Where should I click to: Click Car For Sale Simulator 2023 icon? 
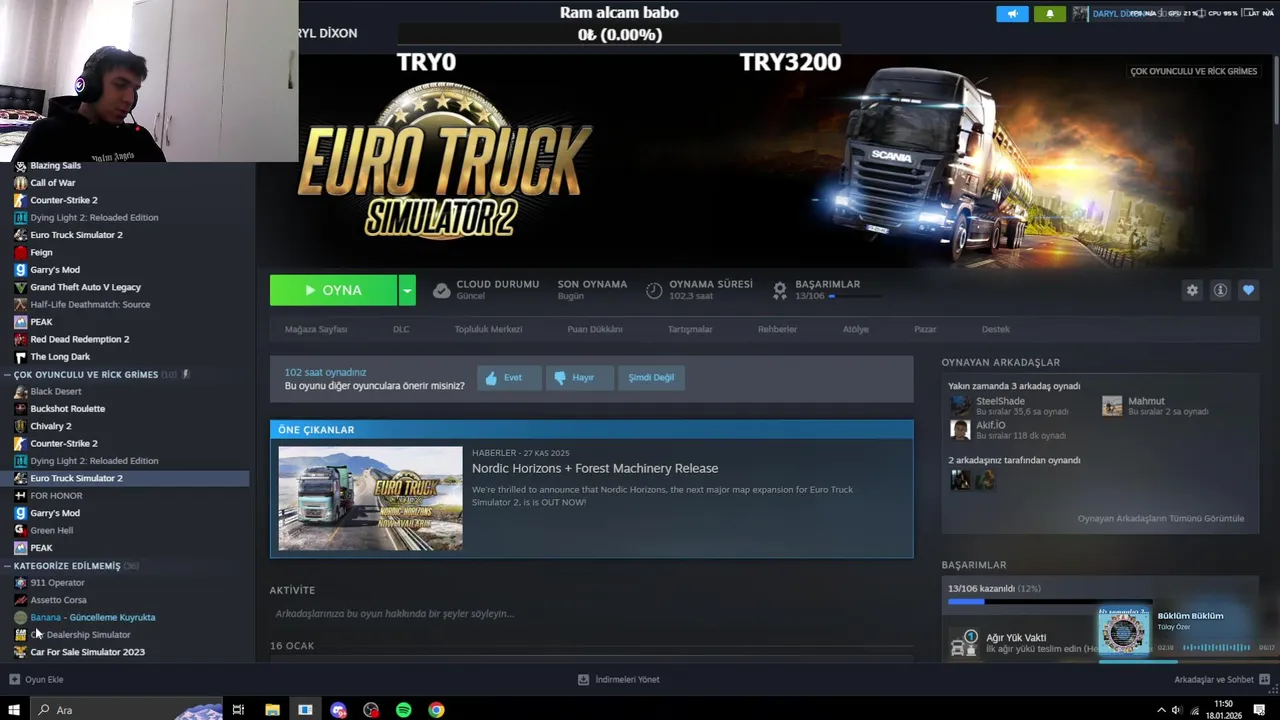click(20, 652)
